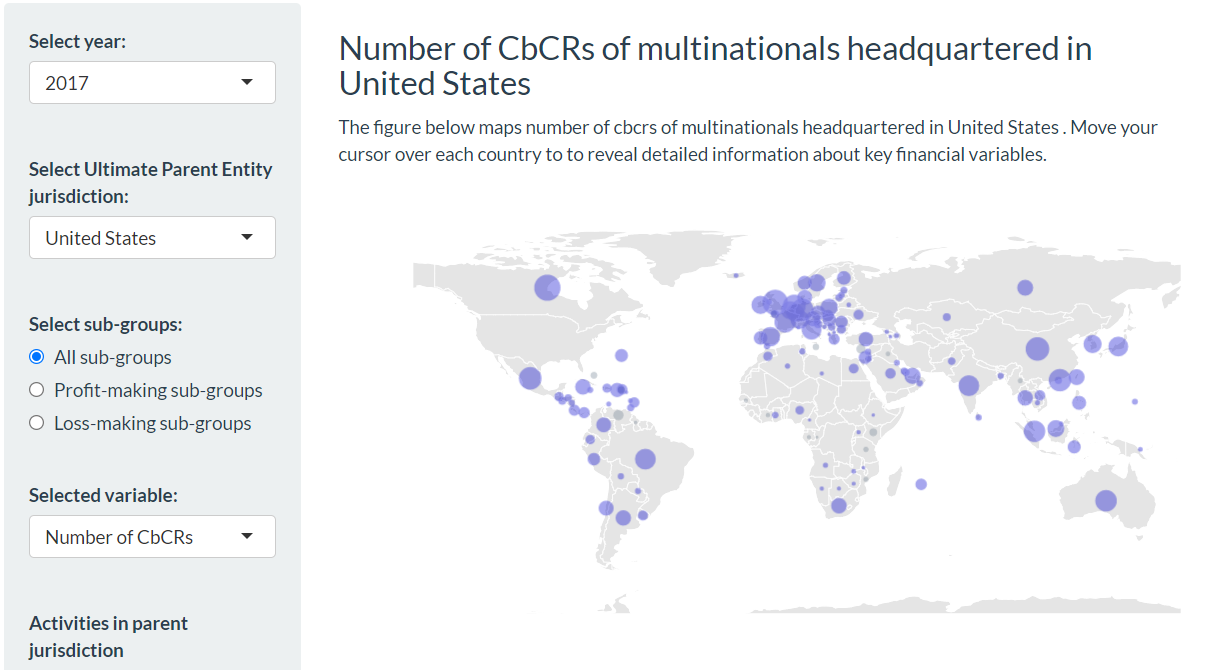
Task: Open the Selected variable dropdown
Action: click(152, 537)
